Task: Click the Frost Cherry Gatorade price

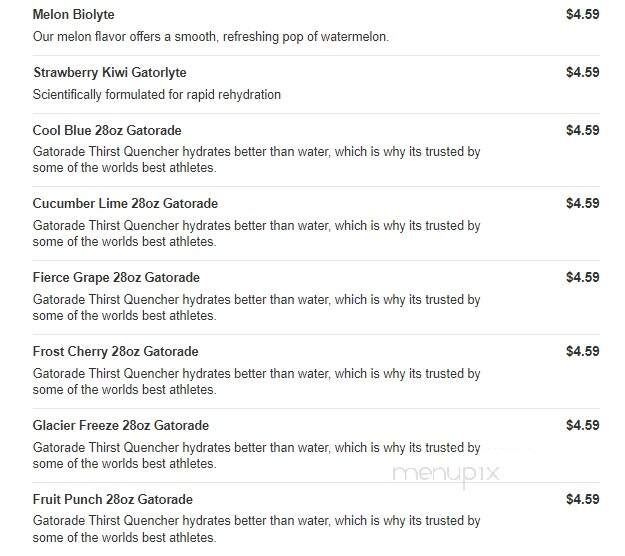Action: pos(582,352)
